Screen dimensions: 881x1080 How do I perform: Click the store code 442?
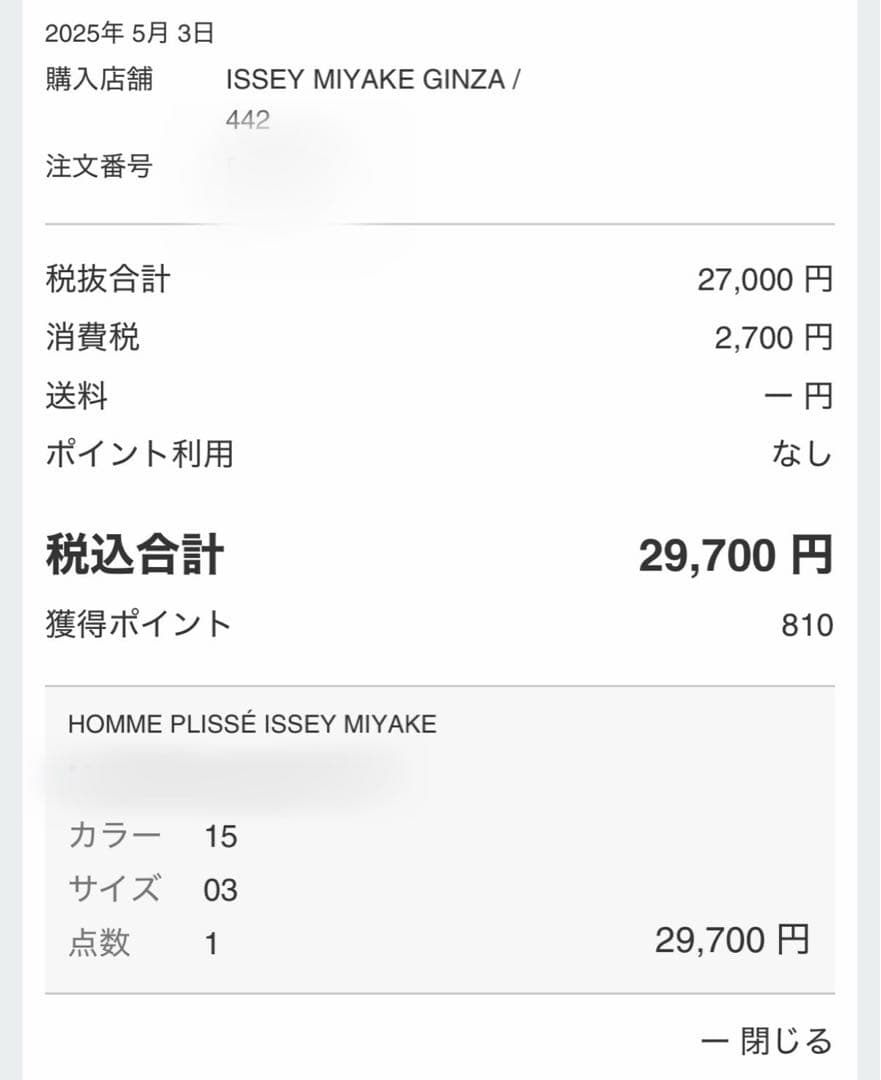point(248,121)
